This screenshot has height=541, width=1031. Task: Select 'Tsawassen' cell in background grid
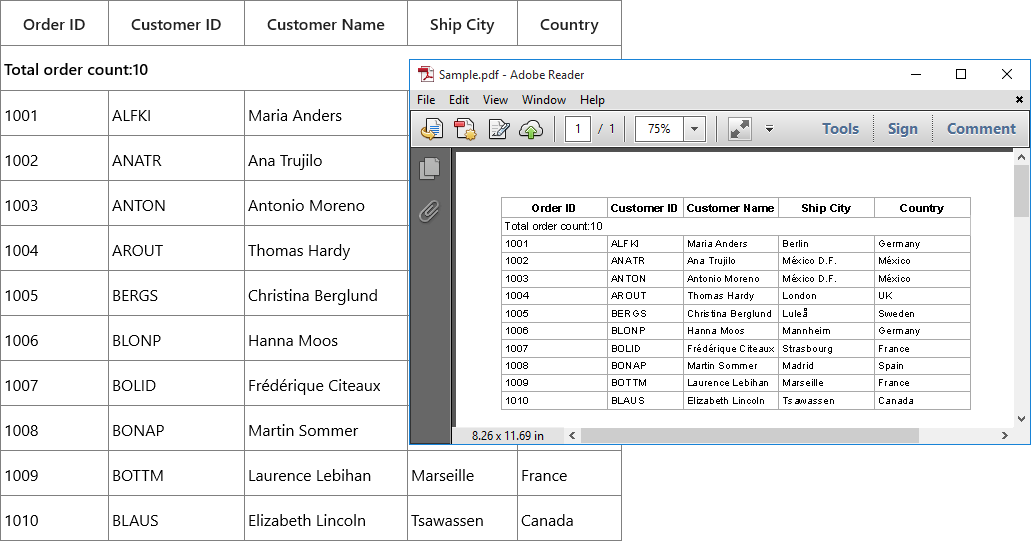coord(462,520)
